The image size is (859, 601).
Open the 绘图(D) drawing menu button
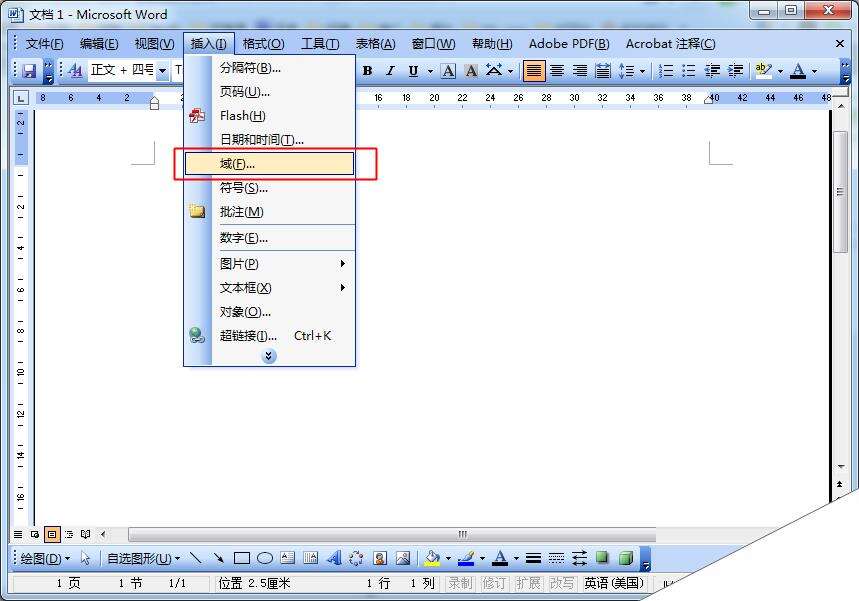(45, 559)
